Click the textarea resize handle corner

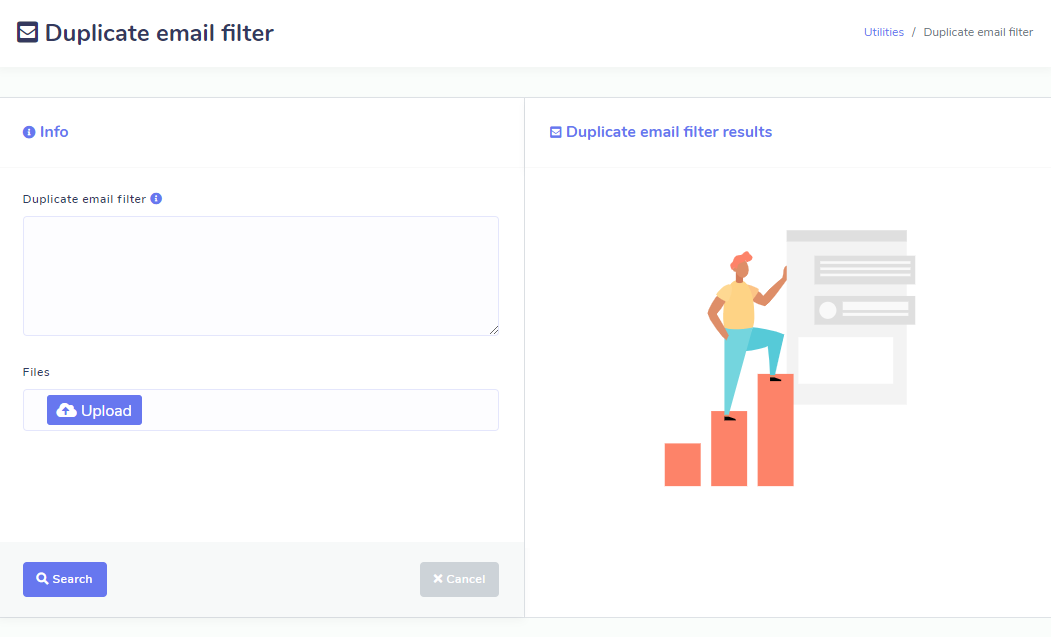[x=494, y=330]
